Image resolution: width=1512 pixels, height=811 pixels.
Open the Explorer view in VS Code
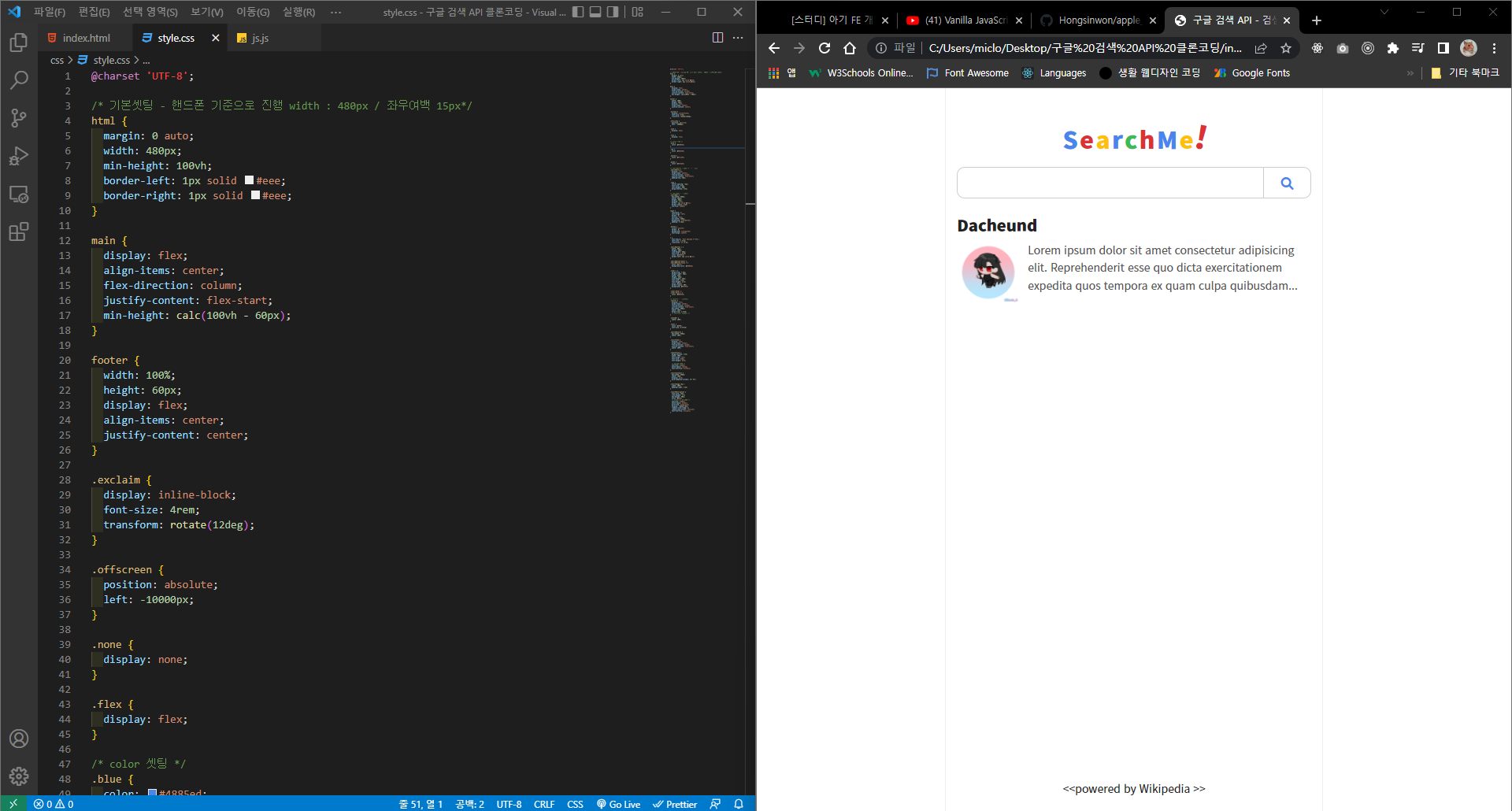coord(19,42)
